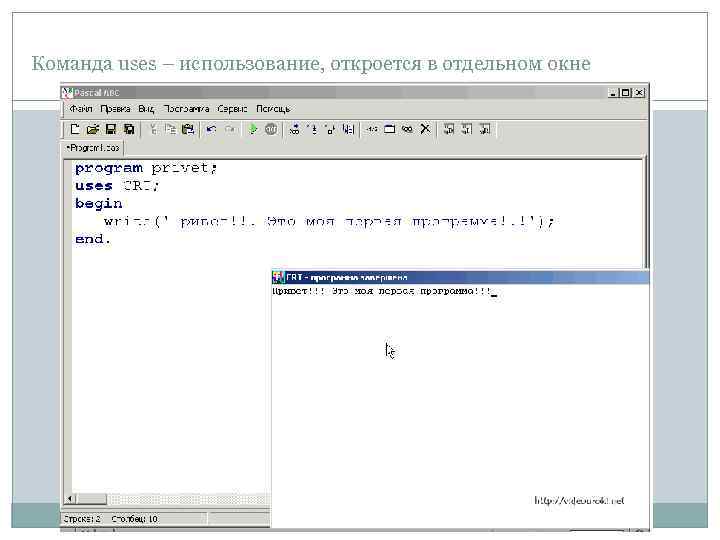The image size is (720, 540).
Task: Click the small arrows icon before the window icon
Action: [371, 129]
